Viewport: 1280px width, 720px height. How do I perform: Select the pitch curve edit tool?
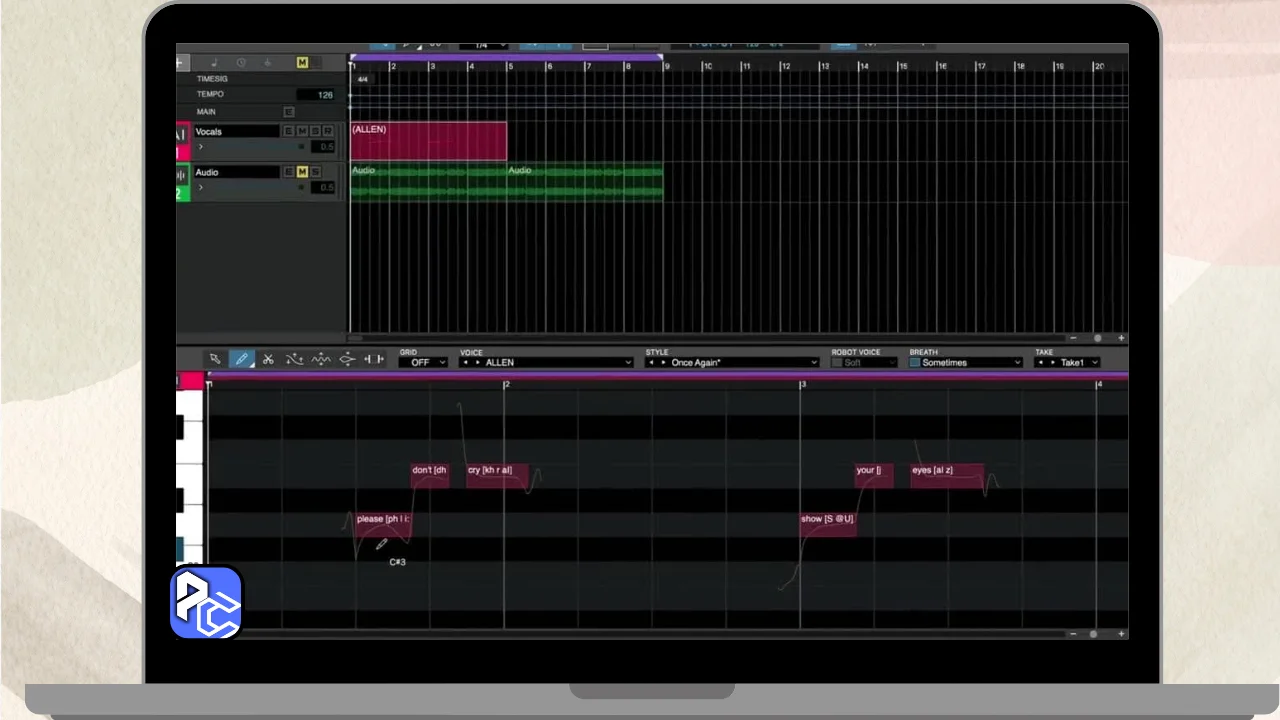click(x=294, y=359)
